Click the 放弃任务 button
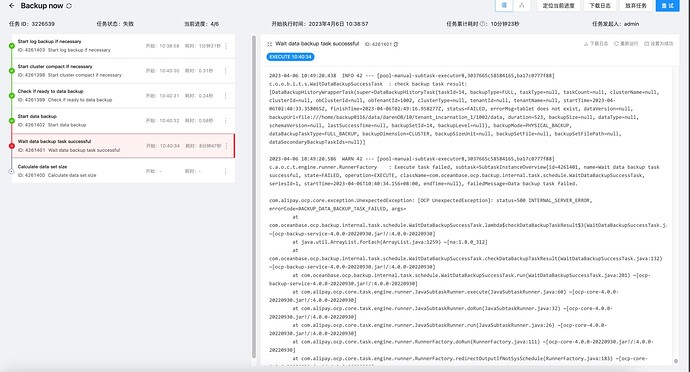 636,5
